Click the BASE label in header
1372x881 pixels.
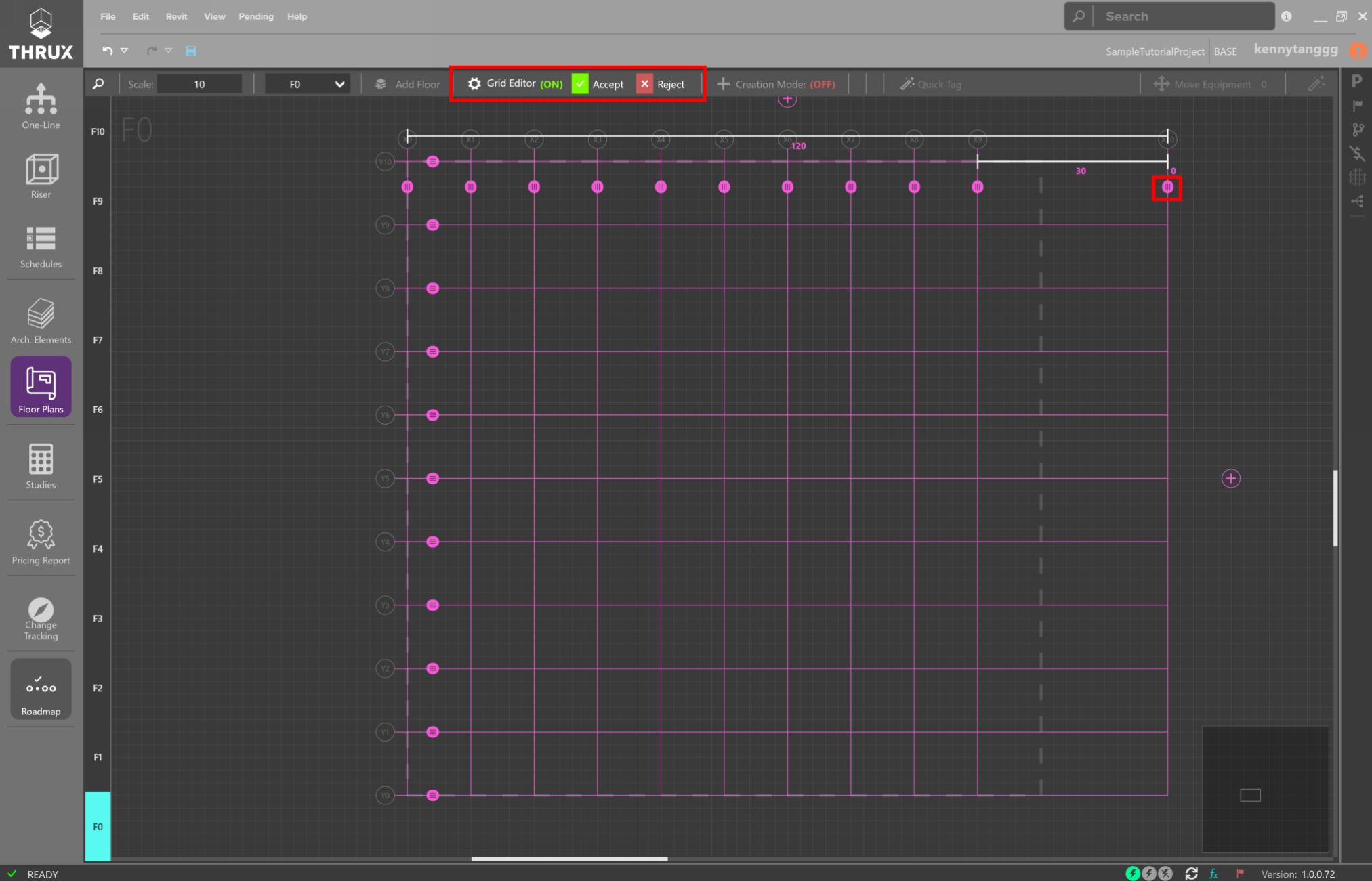click(1225, 51)
